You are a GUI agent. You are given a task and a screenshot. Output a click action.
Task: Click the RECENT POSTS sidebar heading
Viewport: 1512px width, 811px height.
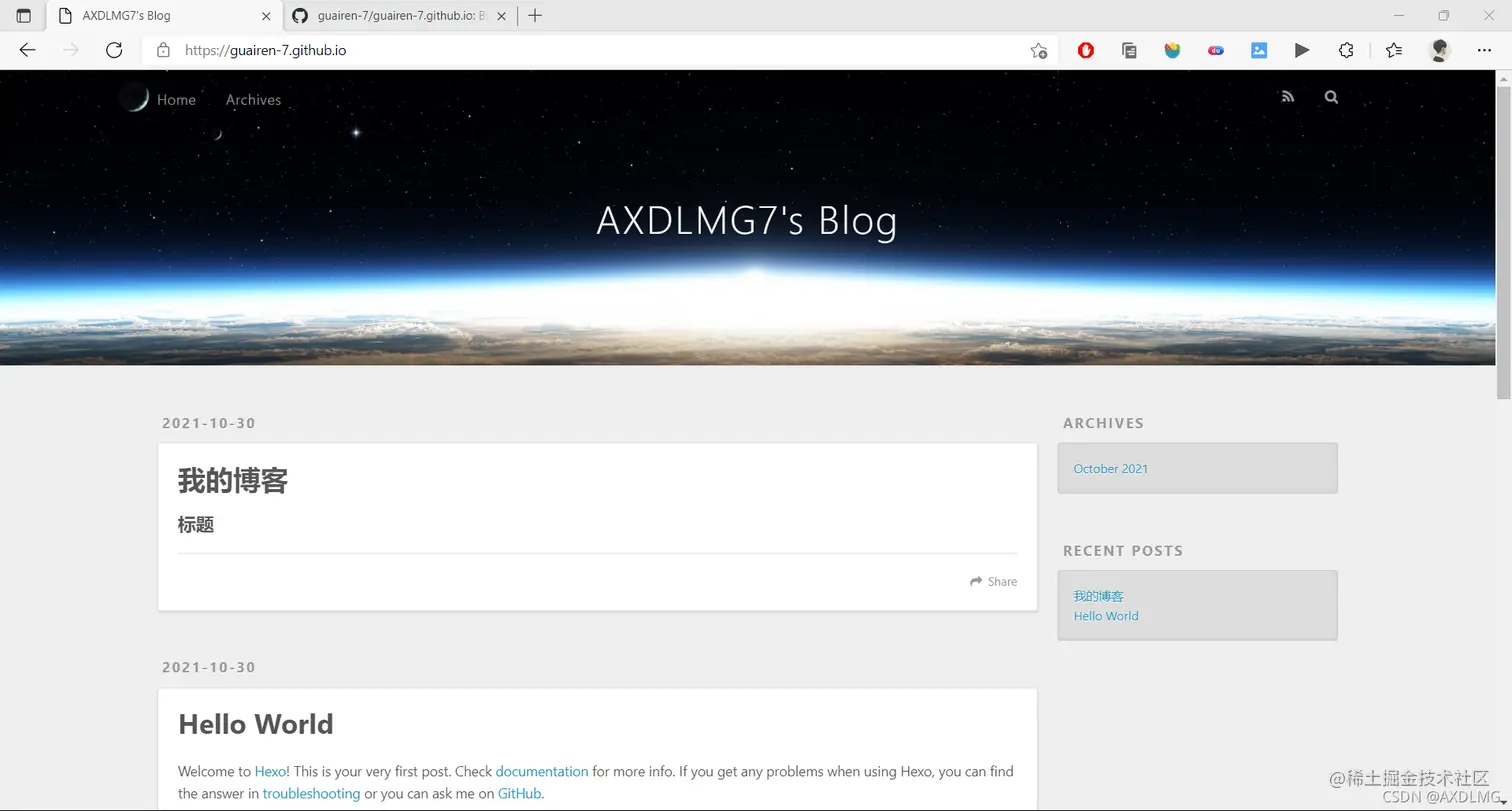1123,551
